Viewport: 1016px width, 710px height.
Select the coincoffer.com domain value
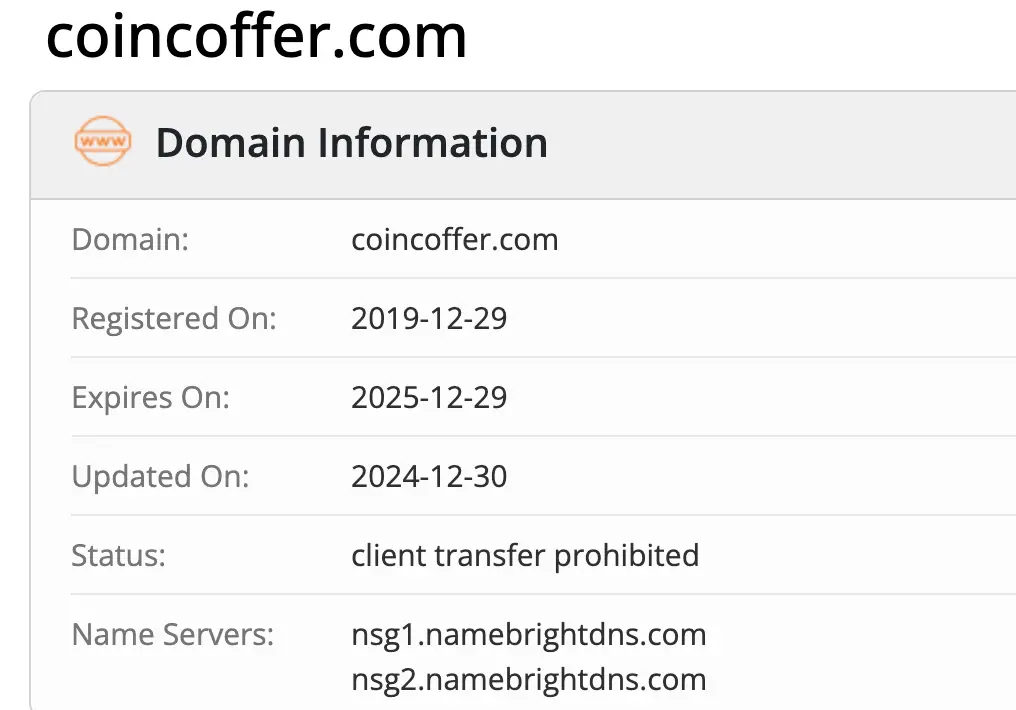tap(454, 240)
